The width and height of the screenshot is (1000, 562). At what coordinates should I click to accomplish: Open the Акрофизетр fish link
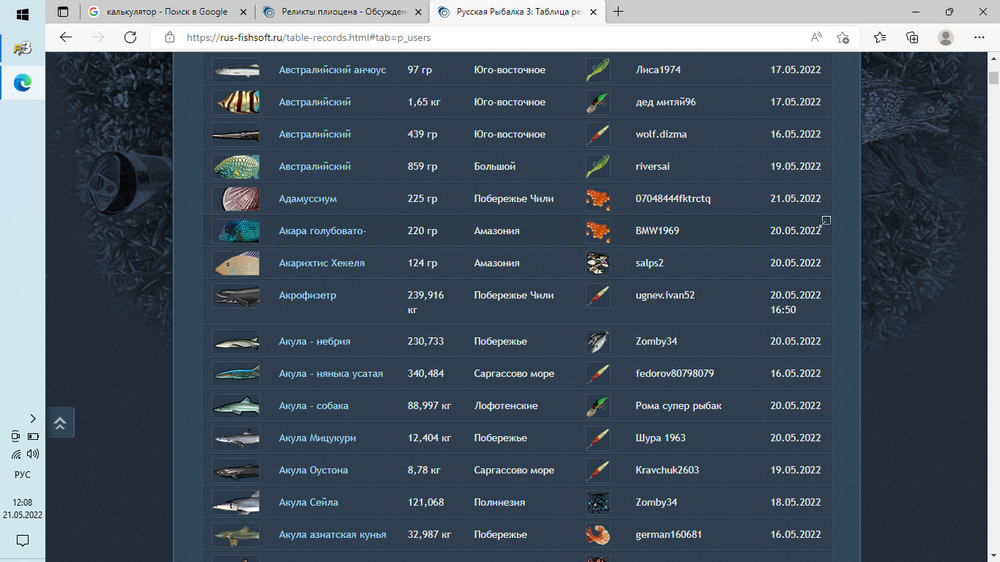click(307, 295)
